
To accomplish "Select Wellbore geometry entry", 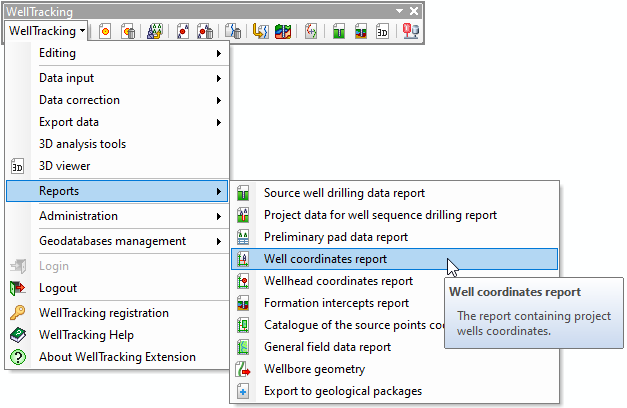I will pyautogui.click(x=394, y=369).
